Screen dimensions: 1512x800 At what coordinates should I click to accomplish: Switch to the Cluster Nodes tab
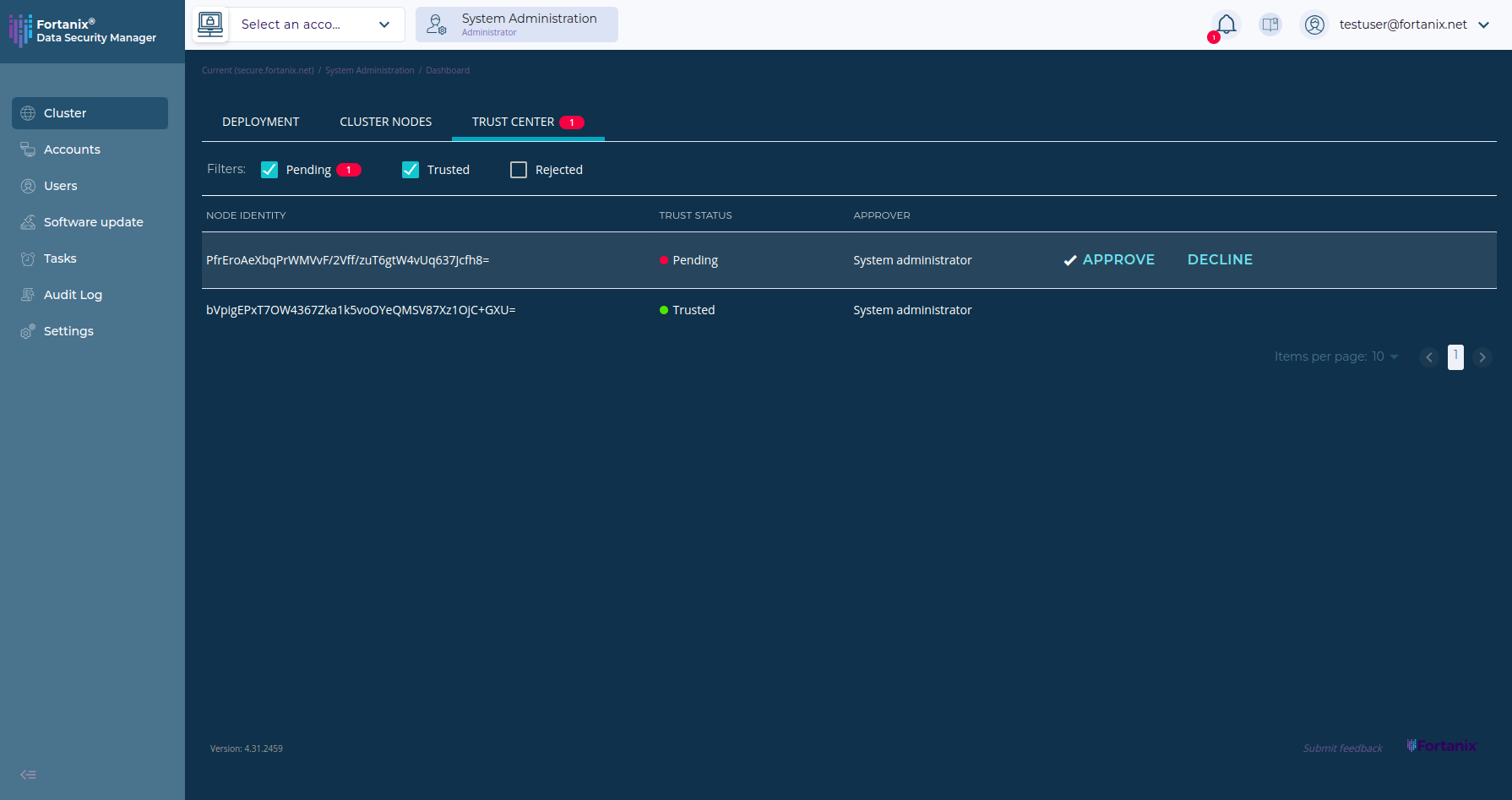385,122
